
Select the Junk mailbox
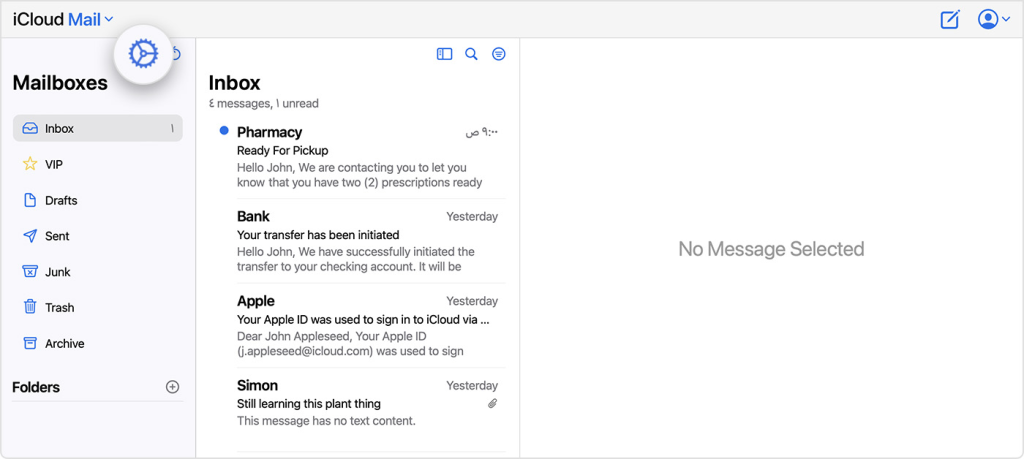point(97,272)
